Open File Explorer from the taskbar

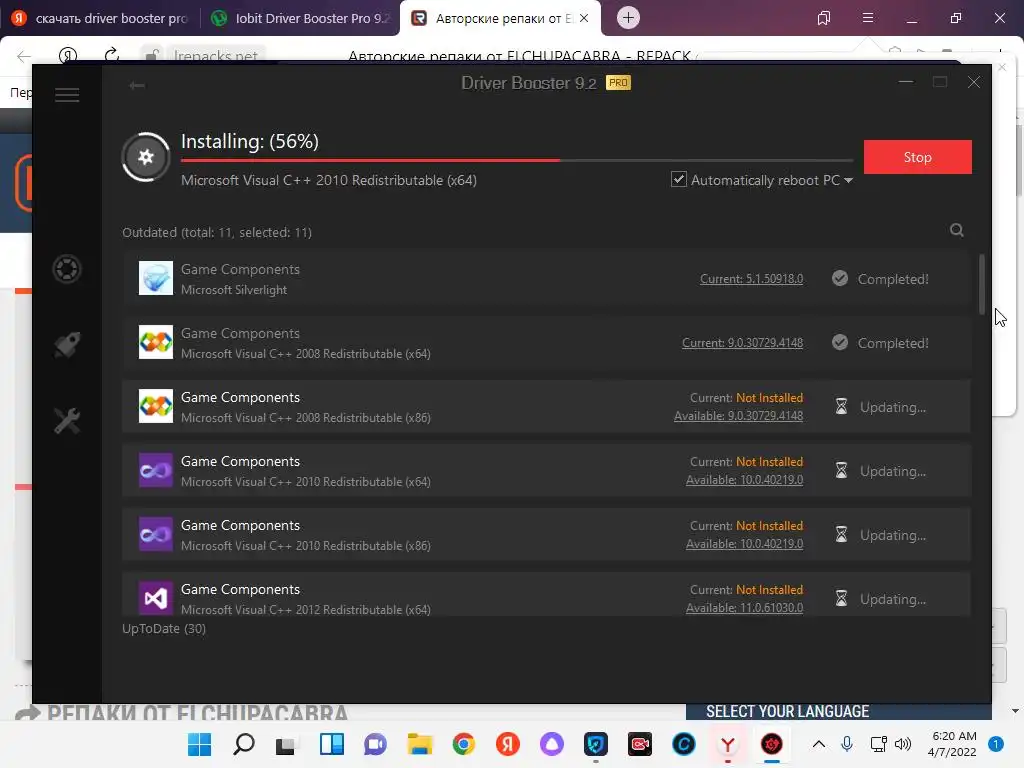(419, 744)
